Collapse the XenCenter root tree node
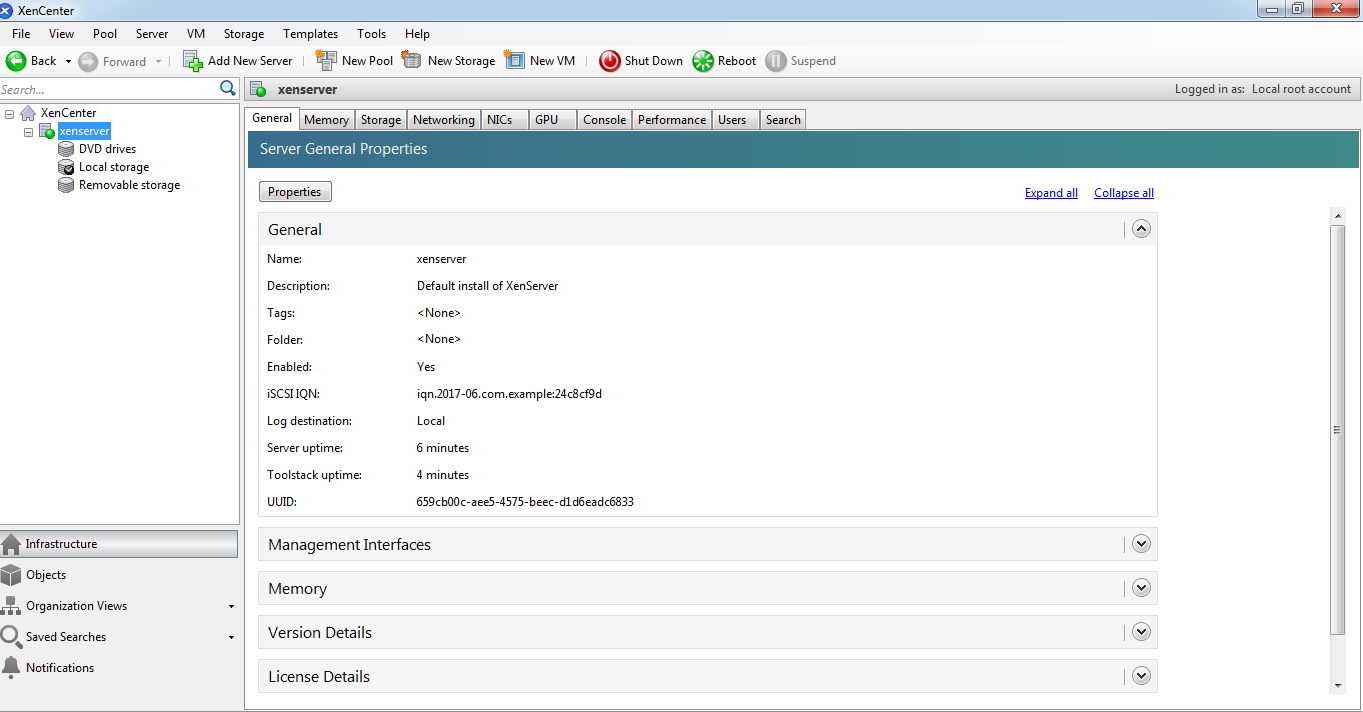Viewport: 1363px width, 712px height. tap(9, 114)
